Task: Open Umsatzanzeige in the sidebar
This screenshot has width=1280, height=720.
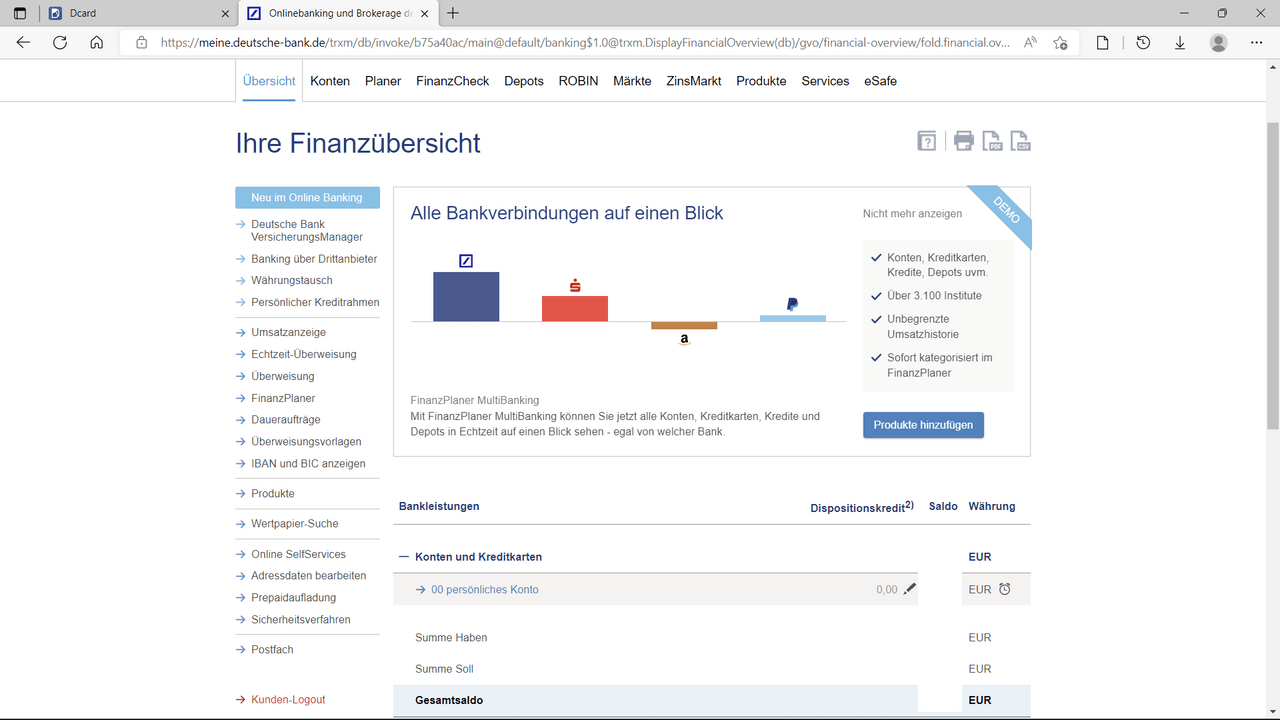Action: coord(288,332)
